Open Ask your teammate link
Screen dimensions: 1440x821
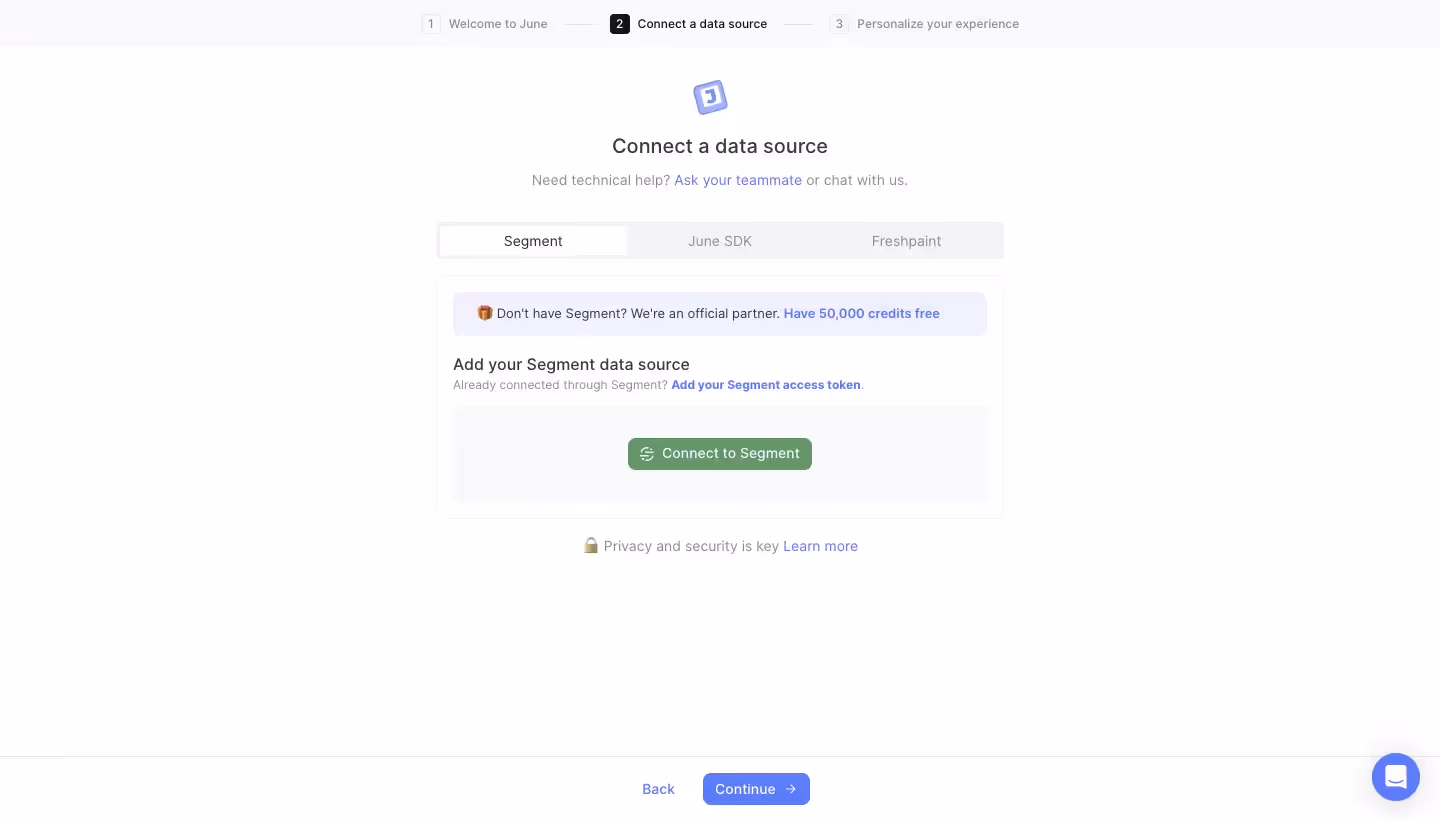[x=738, y=180]
